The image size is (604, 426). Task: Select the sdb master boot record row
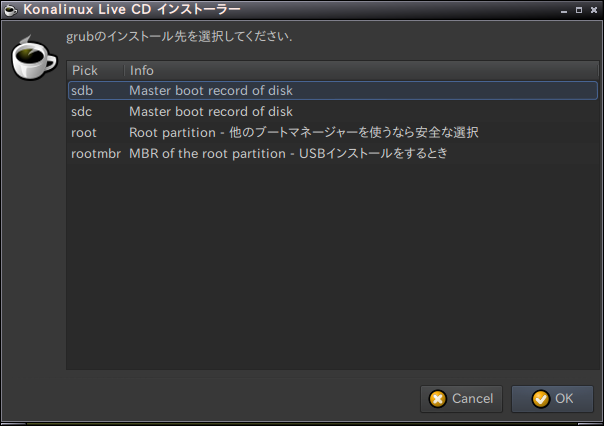coord(333,91)
